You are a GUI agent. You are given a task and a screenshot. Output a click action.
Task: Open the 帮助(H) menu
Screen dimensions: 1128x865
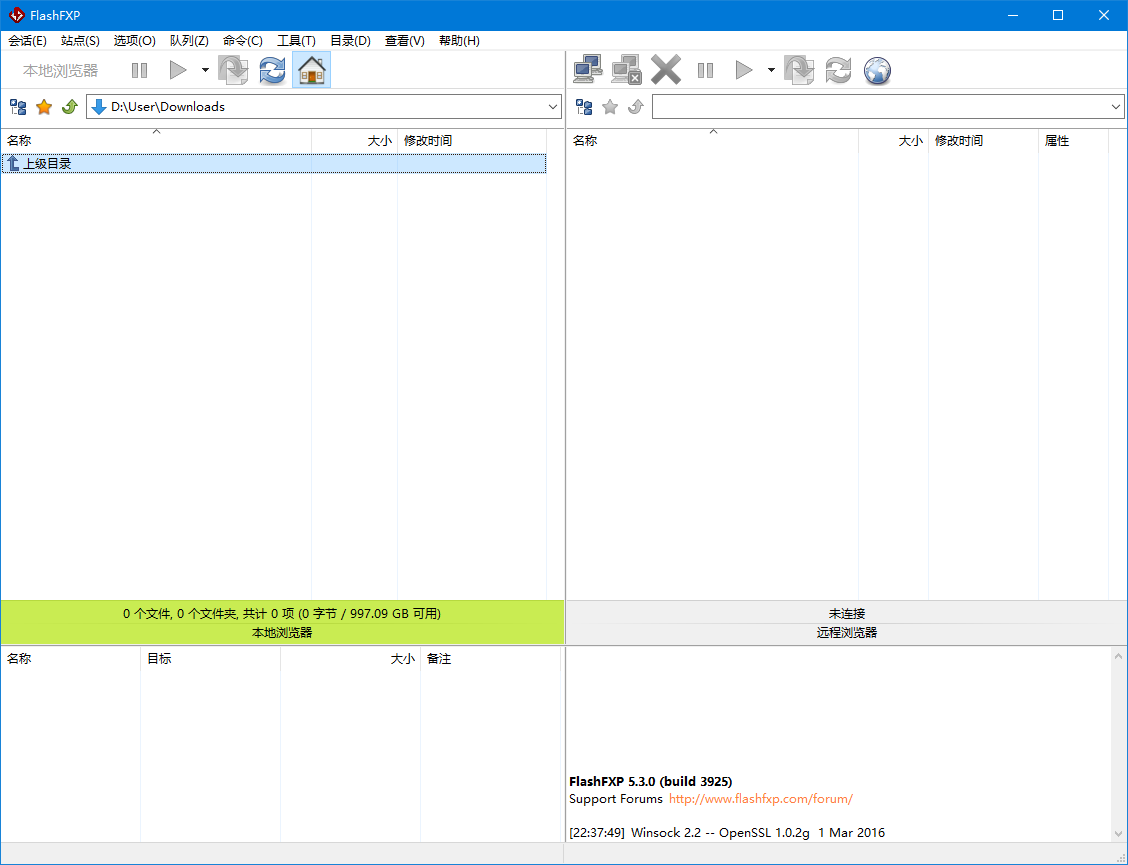[x=459, y=41]
